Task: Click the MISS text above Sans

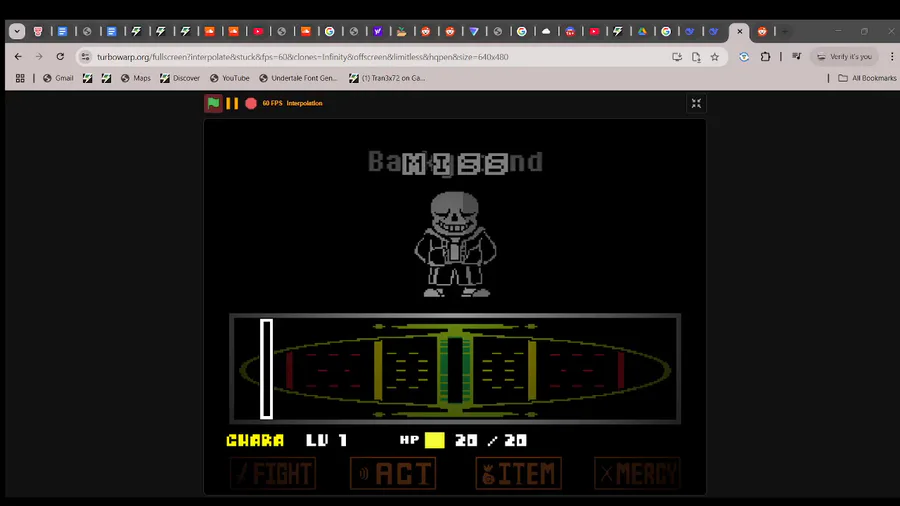Action: coord(455,165)
